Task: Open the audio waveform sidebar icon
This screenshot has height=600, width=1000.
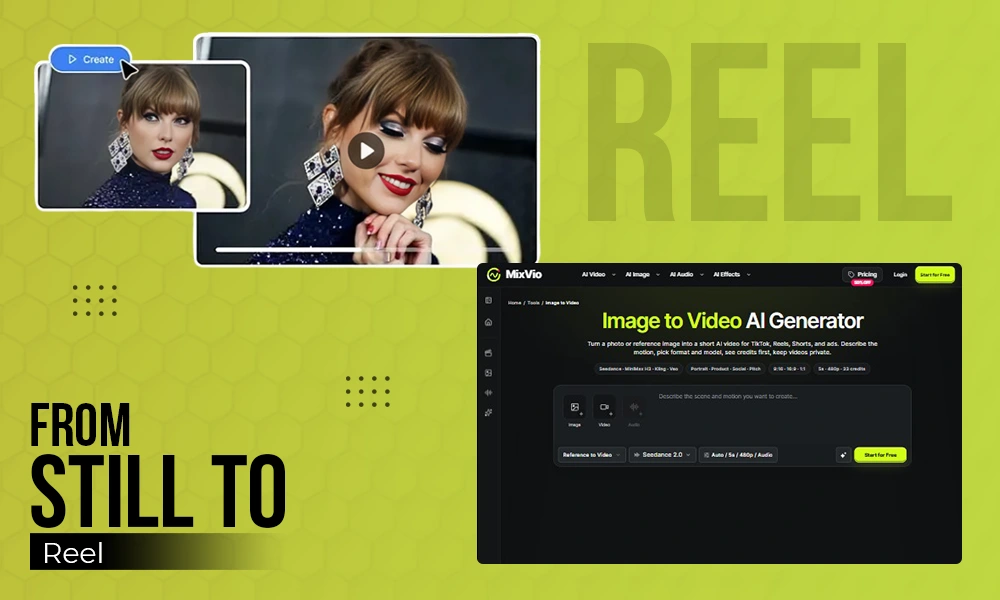Action: 489,393
